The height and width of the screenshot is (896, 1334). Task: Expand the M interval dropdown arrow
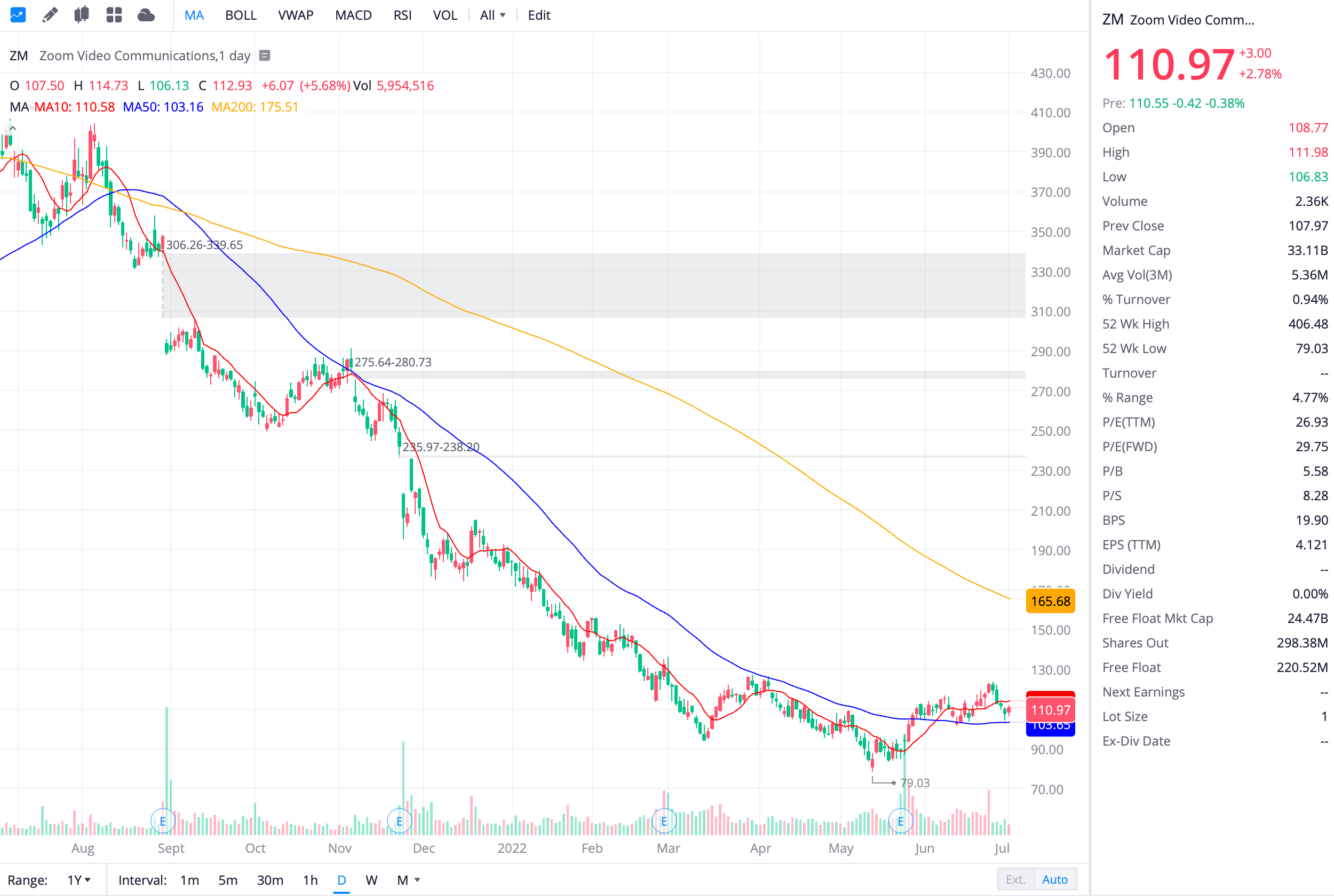pyautogui.click(x=417, y=880)
